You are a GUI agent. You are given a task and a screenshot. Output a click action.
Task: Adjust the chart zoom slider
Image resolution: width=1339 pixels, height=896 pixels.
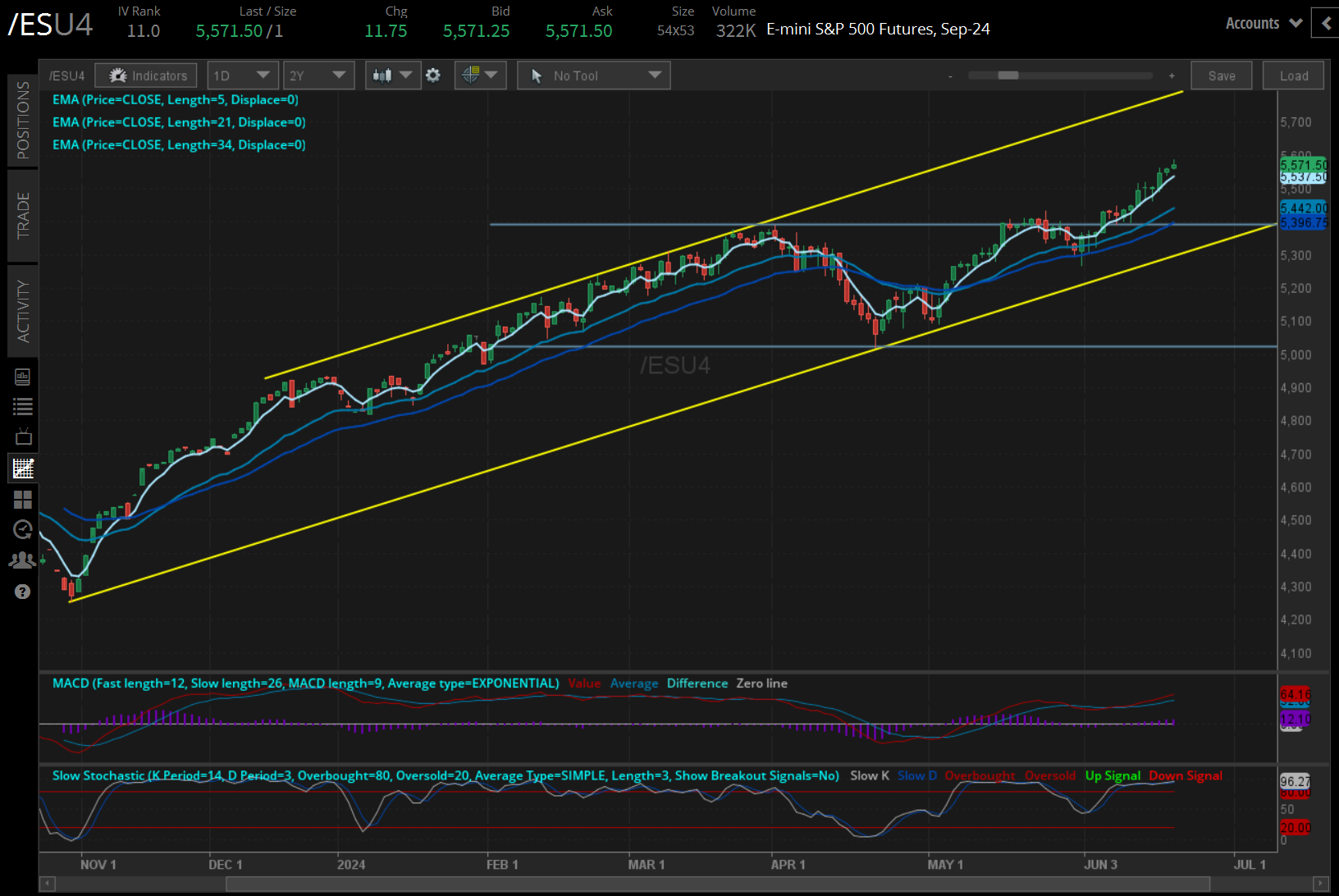pyautogui.click(x=1008, y=75)
